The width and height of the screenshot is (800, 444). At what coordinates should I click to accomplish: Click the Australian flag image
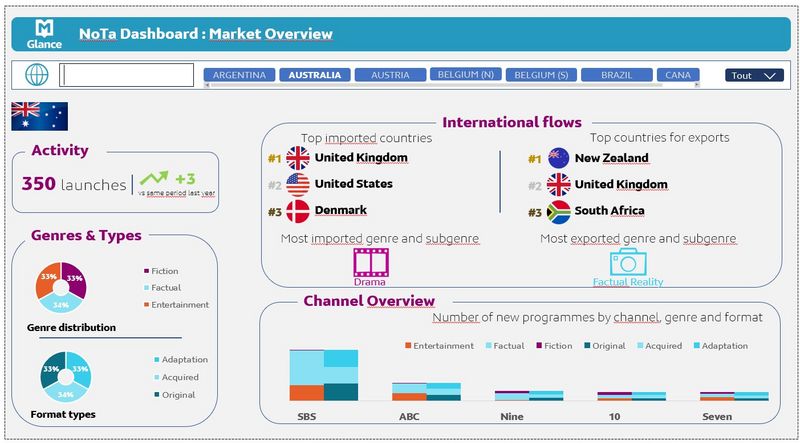[x=39, y=116]
